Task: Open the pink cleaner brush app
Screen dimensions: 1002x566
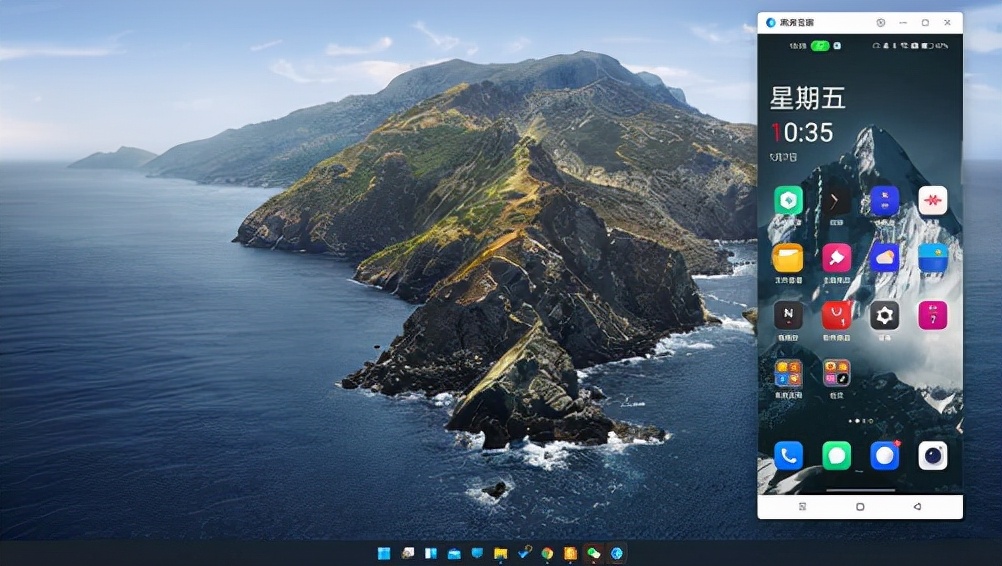Action: 836,258
